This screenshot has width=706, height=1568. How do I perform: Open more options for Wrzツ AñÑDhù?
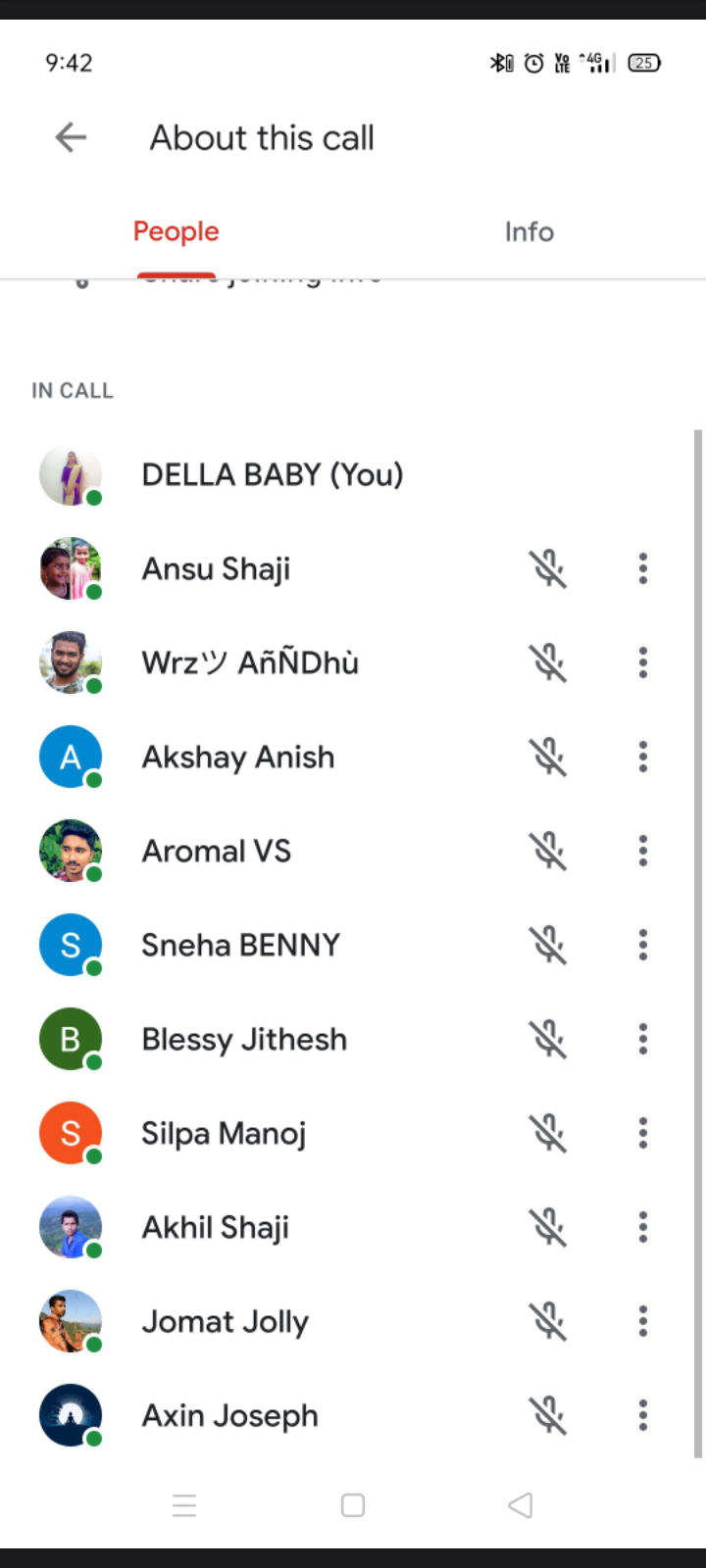pyautogui.click(x=643, y=662)
